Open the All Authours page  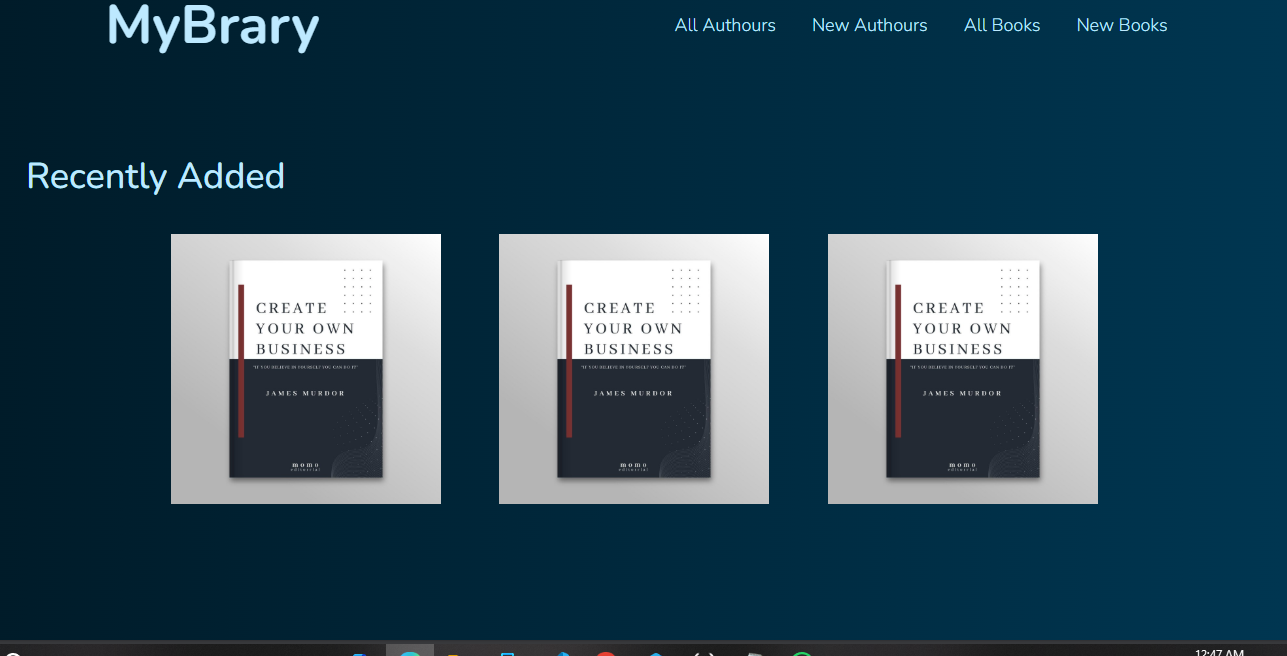(x=725, y=25)
